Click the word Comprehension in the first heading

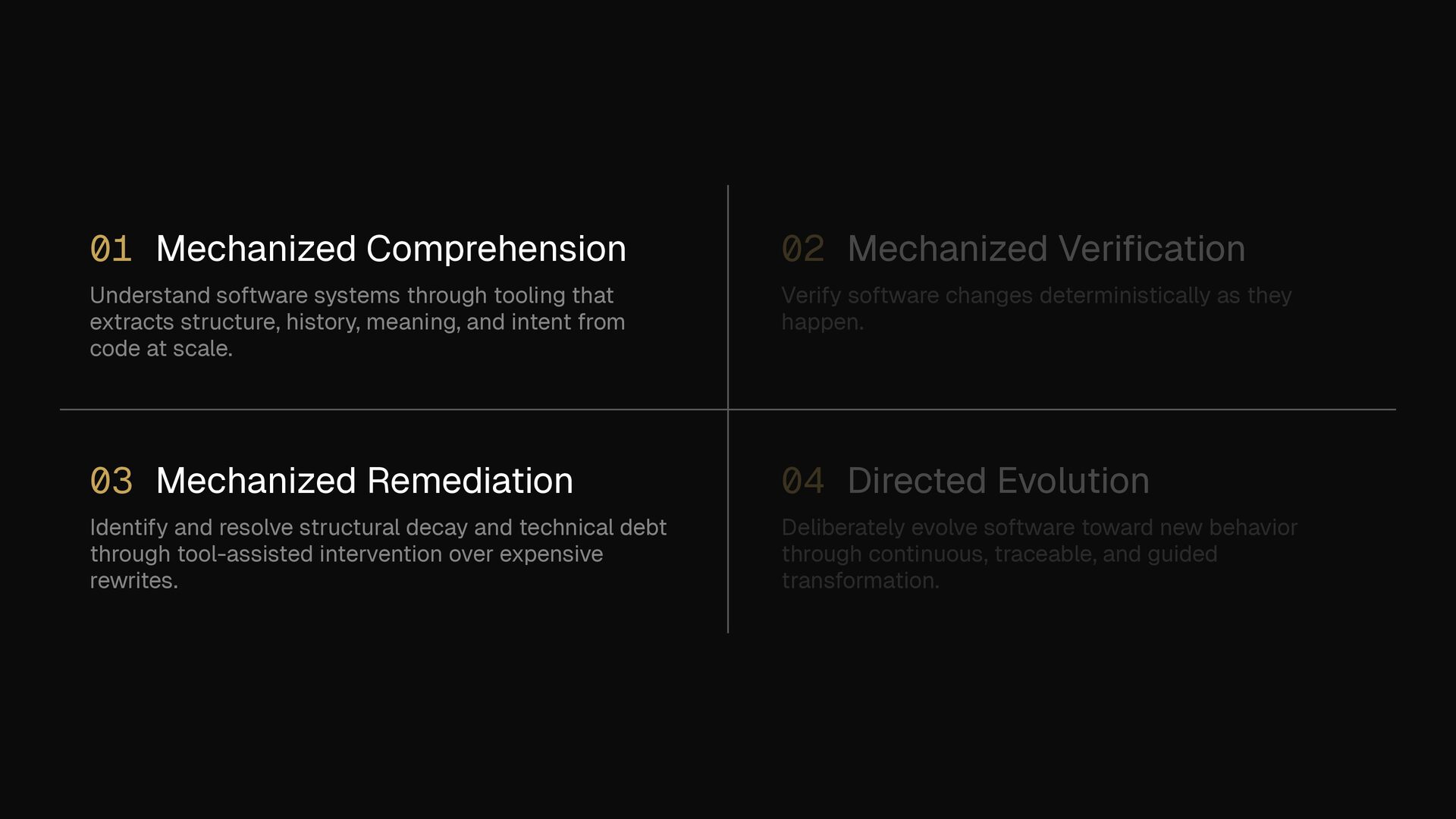[496, 249]
